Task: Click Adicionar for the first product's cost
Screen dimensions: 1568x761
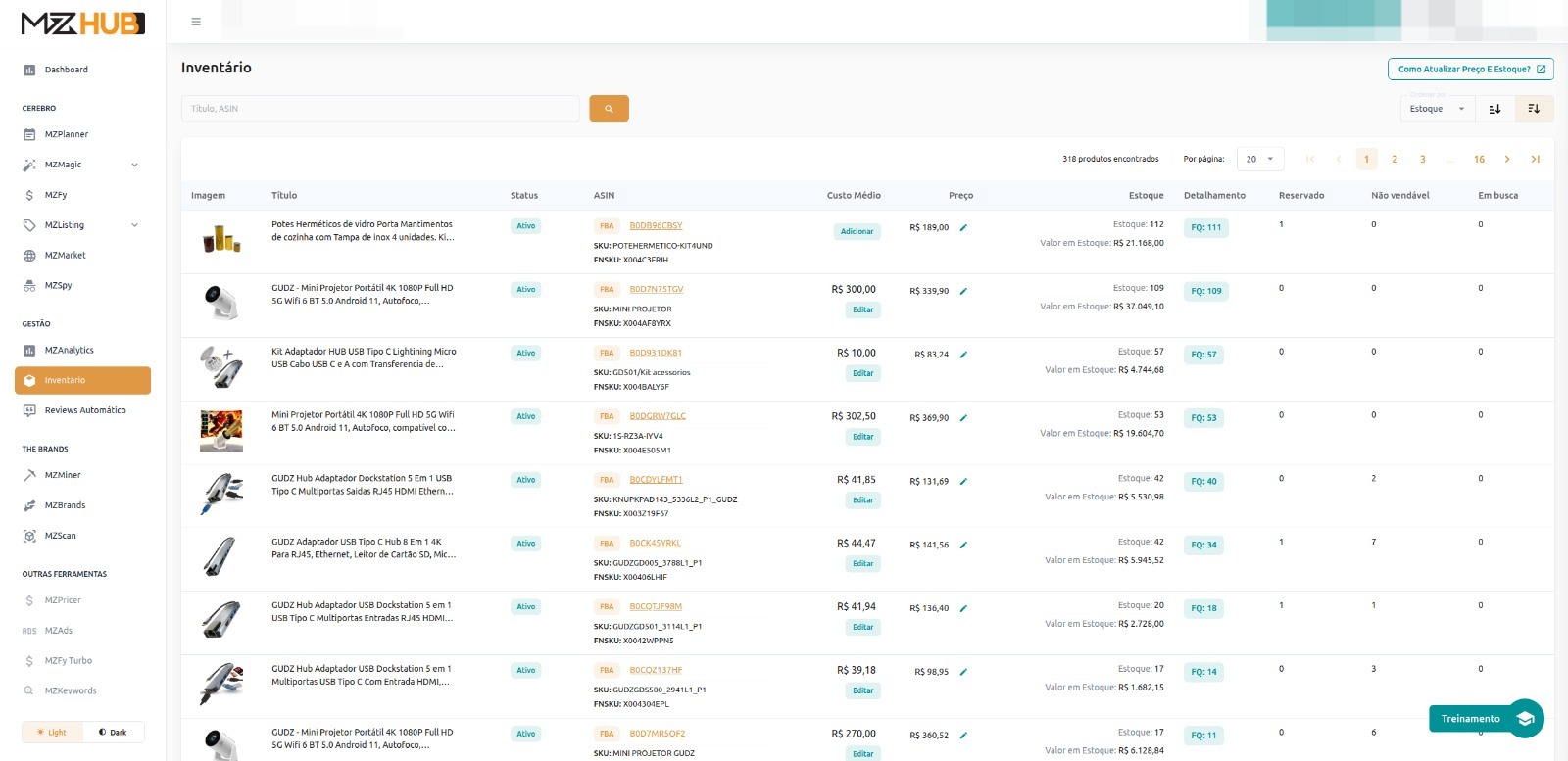Action: pyautogui.click(x=857, y=232)
